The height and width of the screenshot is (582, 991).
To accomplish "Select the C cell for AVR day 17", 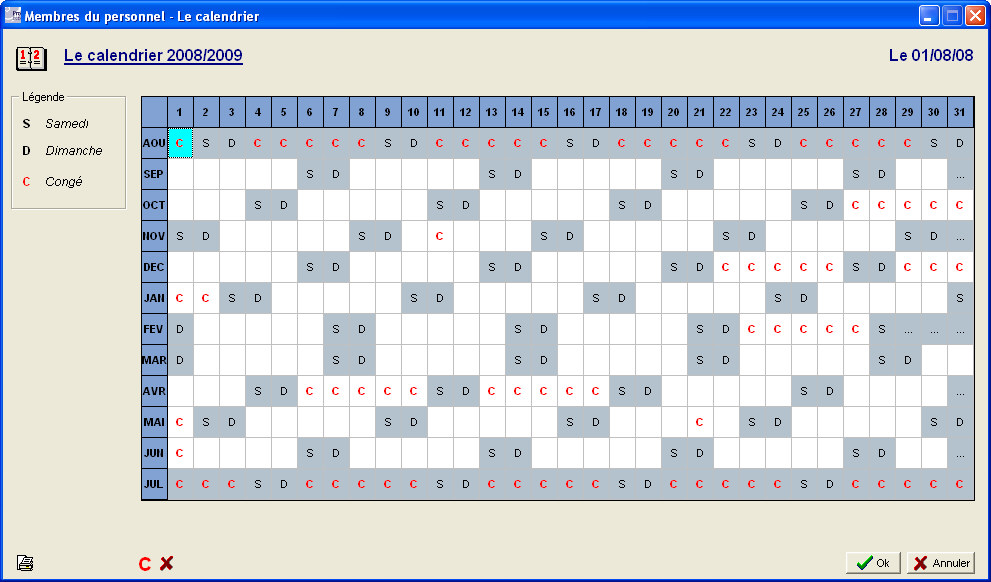I will click(x=595, y=391).
